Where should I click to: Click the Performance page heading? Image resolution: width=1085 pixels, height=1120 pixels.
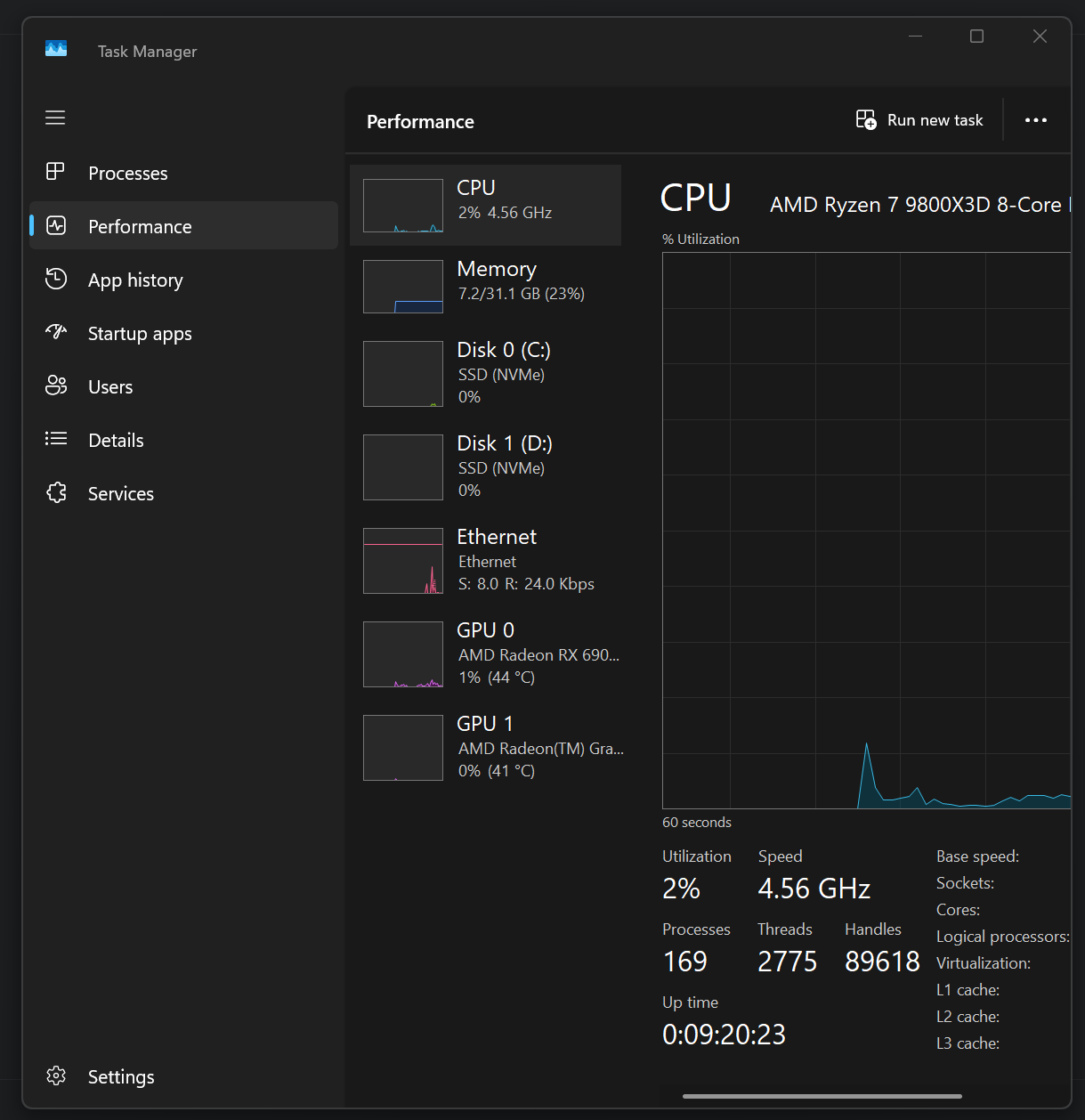420,122
